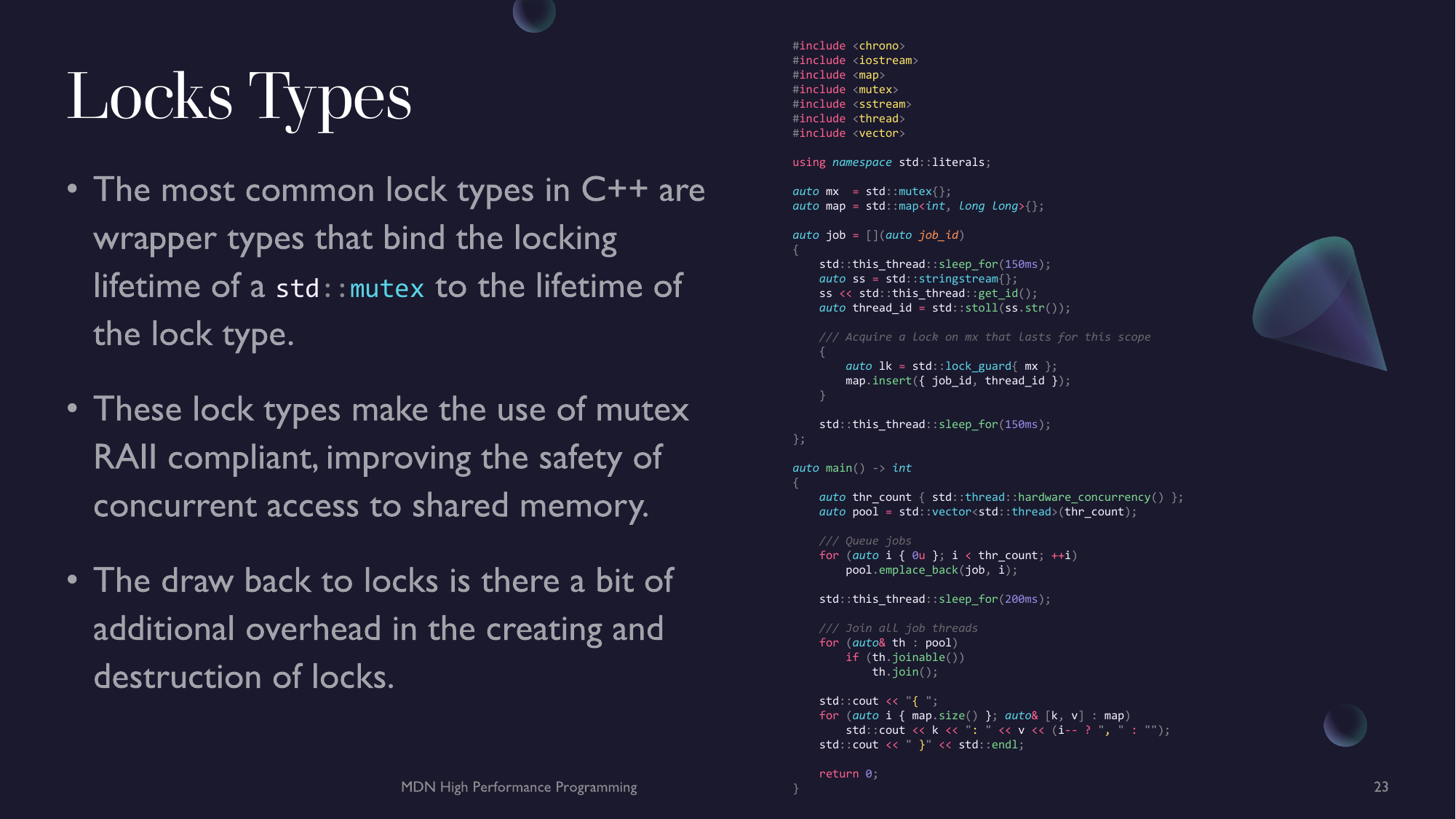Click 'auto thread_id = std::stoll(ss.str());' line

pos(944,308)
